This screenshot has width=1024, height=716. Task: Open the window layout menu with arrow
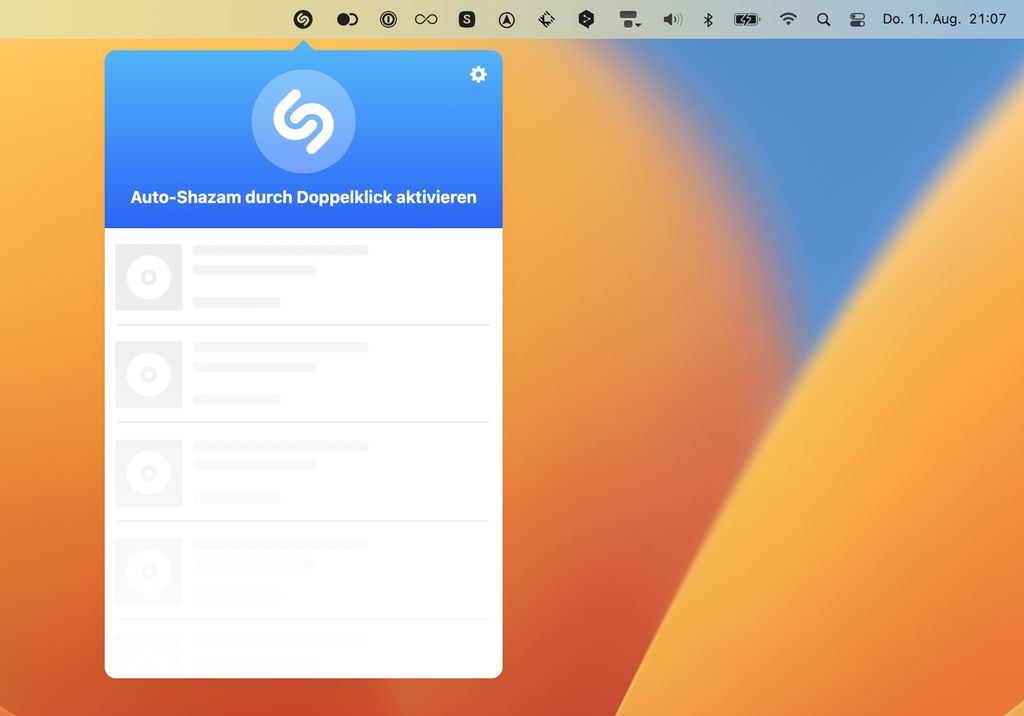coord(630,19)
